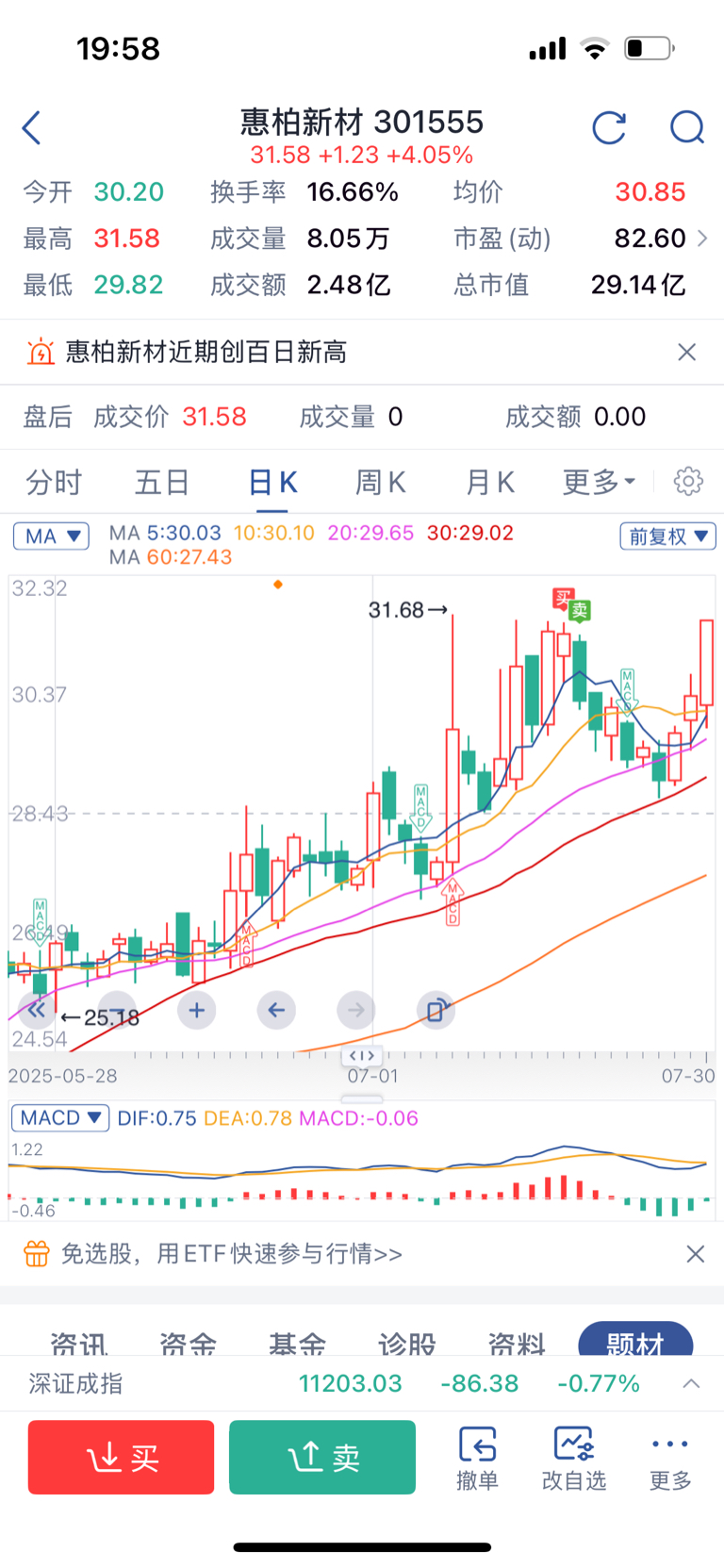Viewport: 724px width, 1568px height.
Task: Dismiss the 百日新高 alert banner
Action: coord(687,352)
